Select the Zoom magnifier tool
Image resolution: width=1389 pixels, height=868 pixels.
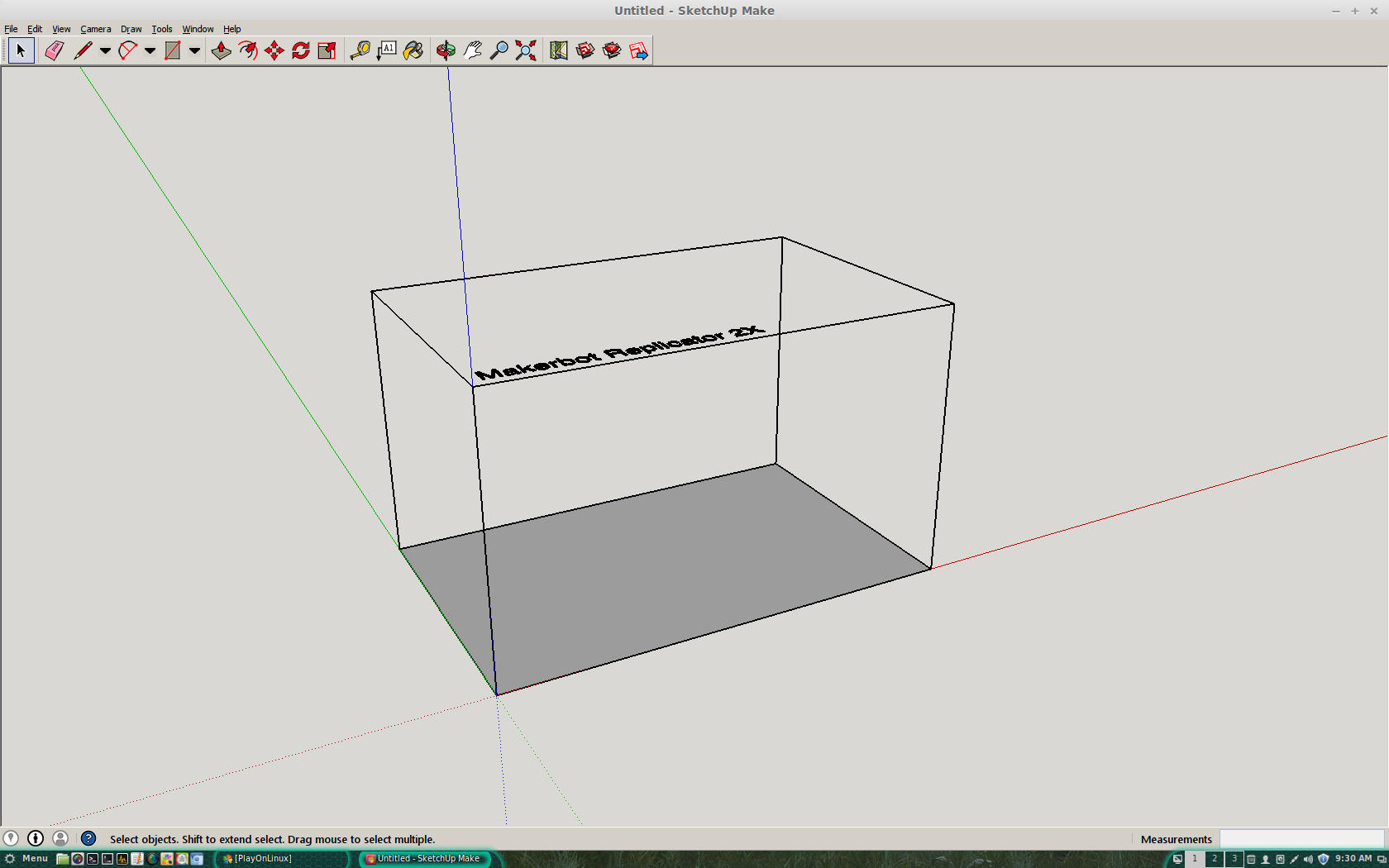pos(499,51)
